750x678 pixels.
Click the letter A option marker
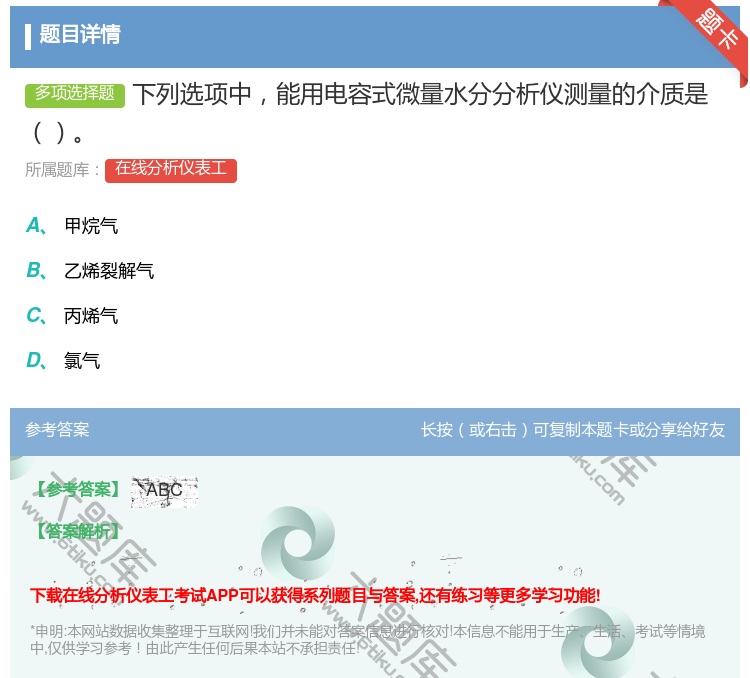(x=36, y=225)
